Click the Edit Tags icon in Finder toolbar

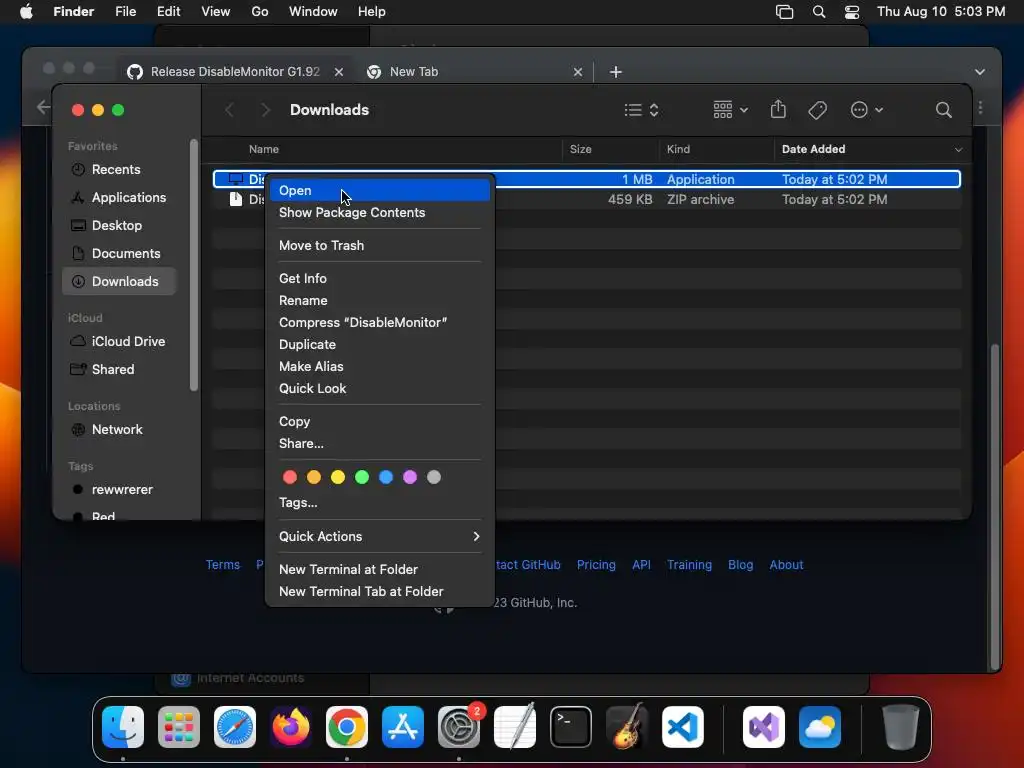click(x=817, y=110)
